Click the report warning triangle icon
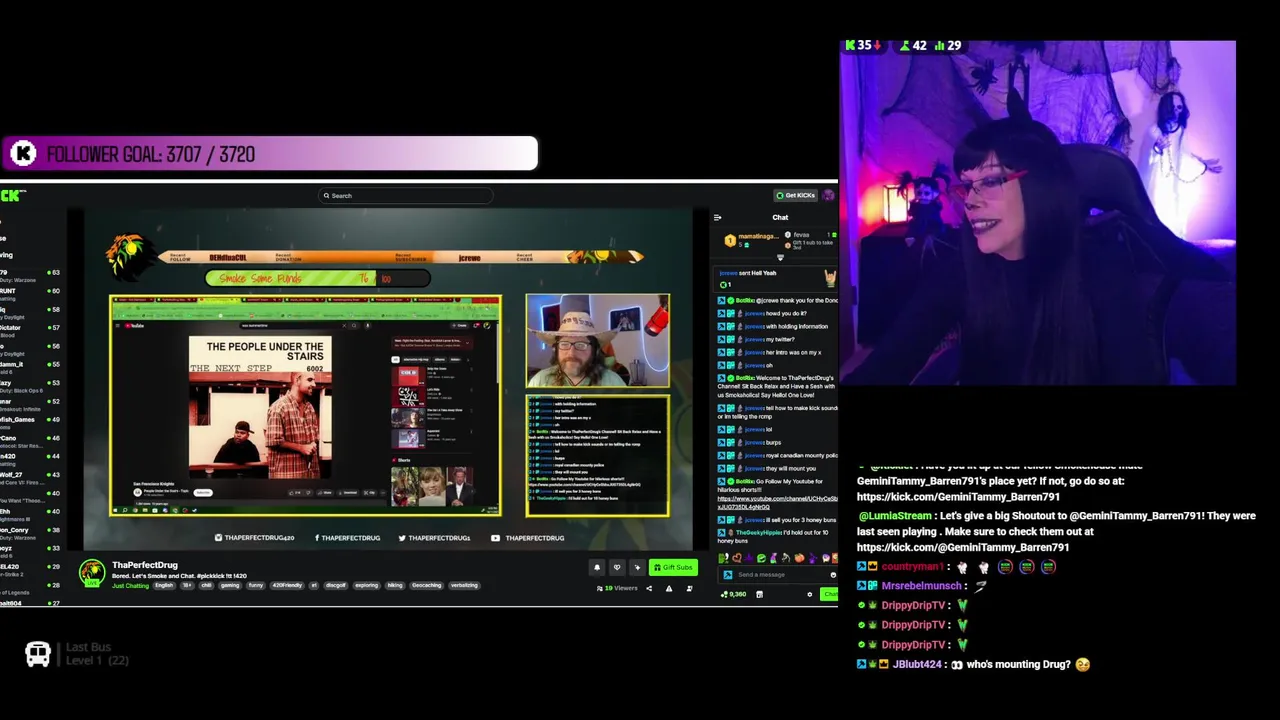 click(669, 588)
